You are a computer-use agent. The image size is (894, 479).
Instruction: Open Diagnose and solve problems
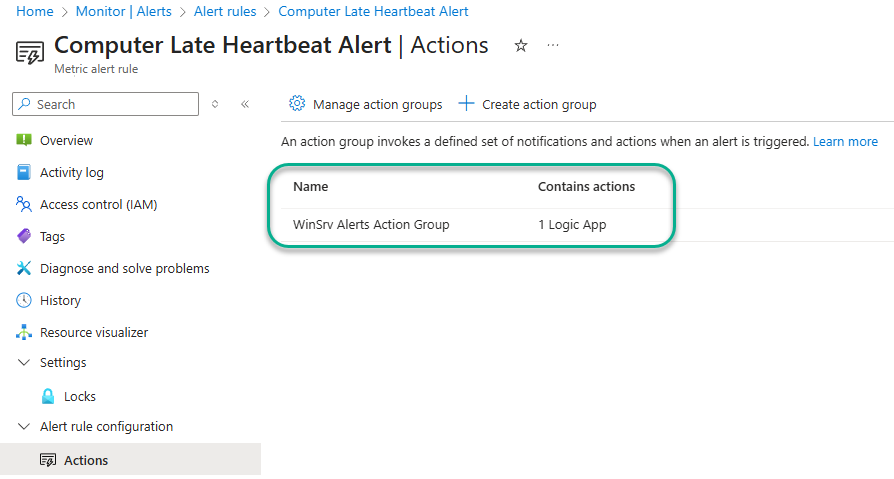click(x=125, y=268)
